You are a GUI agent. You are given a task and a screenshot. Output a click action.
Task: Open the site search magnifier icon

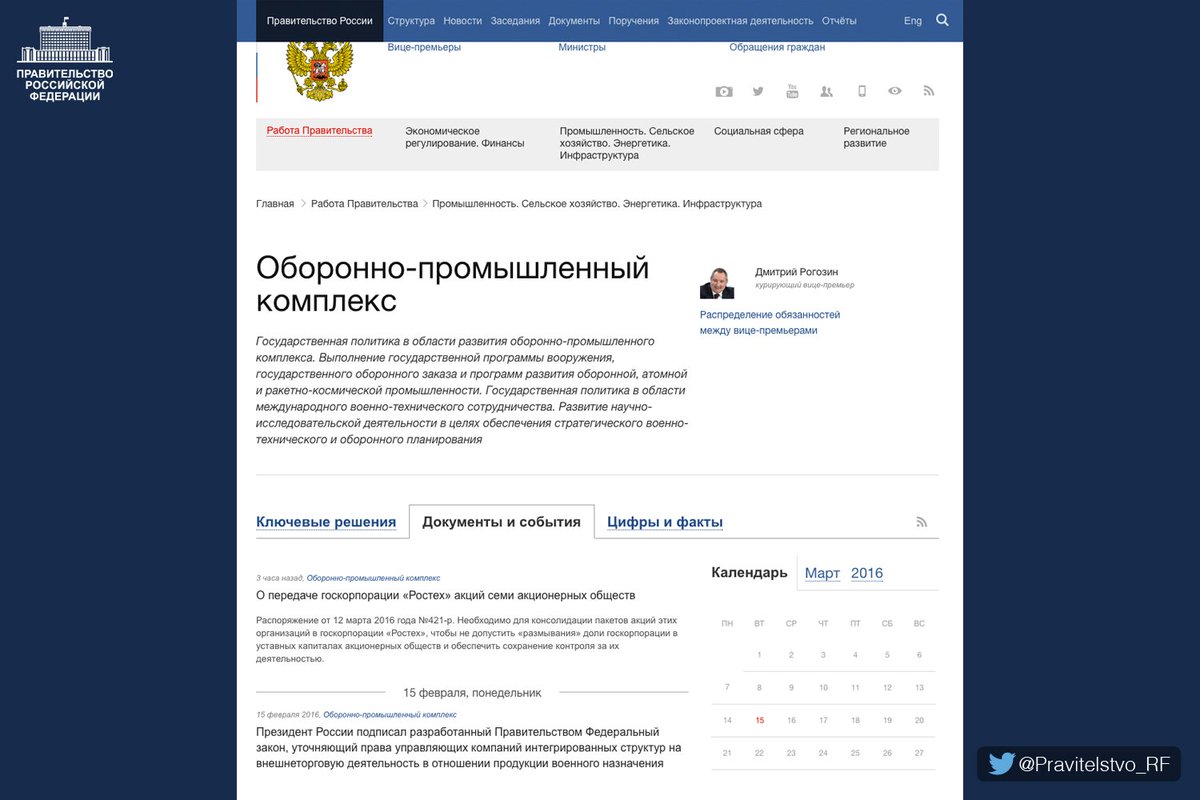942,20
